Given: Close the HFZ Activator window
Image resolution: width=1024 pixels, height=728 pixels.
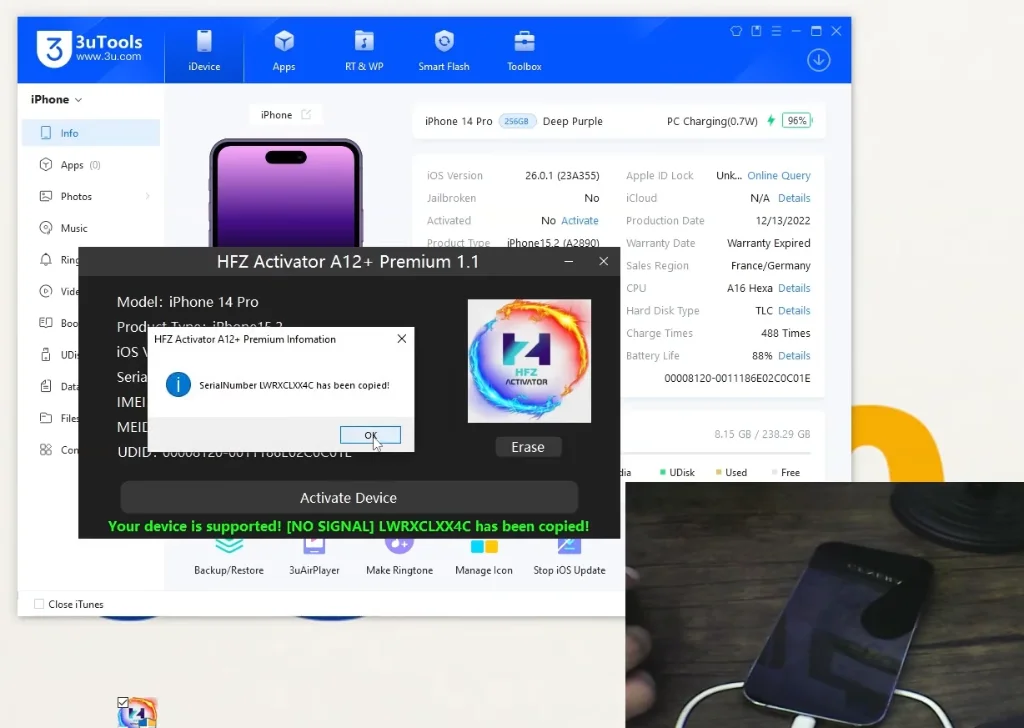Looking at the screenshot, I should point(603,261).
